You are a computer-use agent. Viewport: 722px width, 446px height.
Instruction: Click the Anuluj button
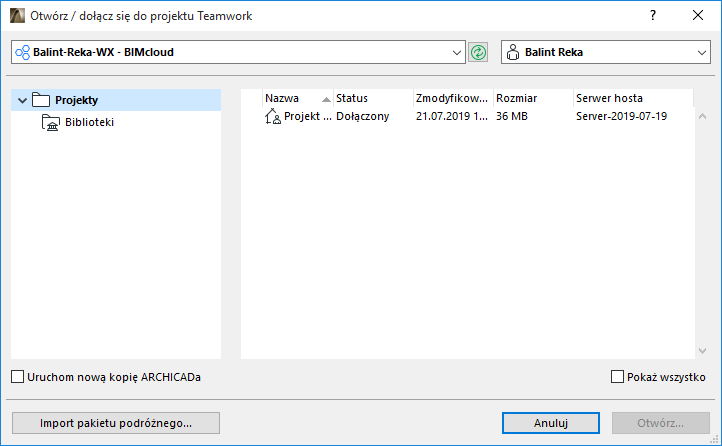(551, 423)
